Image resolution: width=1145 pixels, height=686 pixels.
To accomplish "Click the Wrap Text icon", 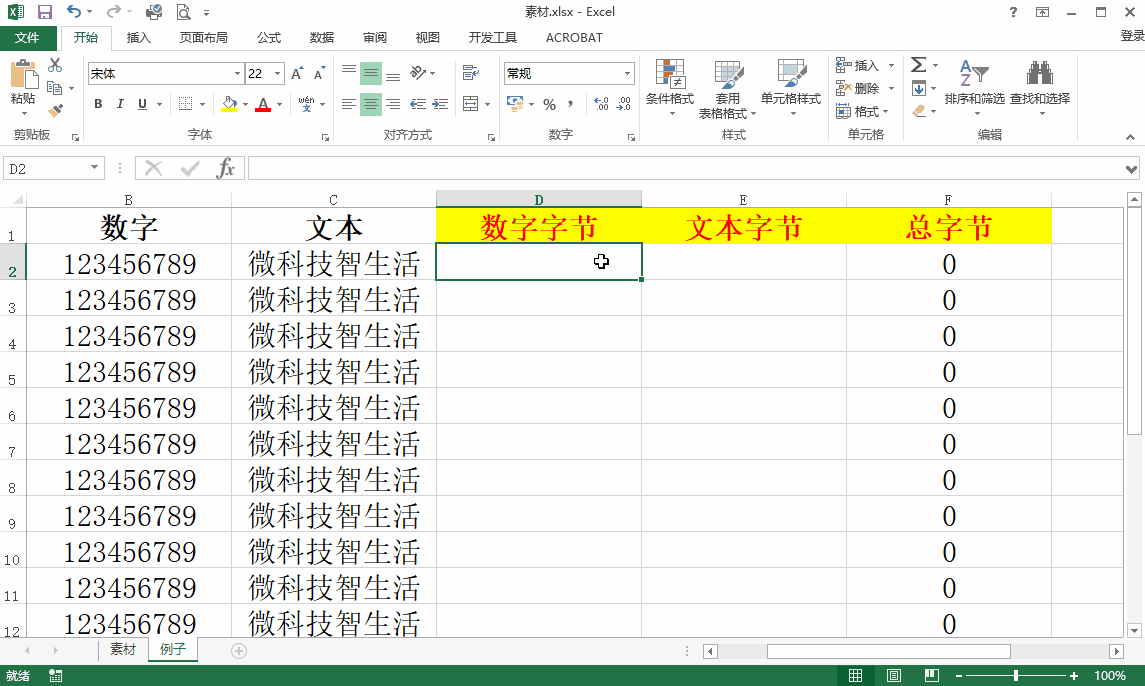I will (x=471, y=73).
